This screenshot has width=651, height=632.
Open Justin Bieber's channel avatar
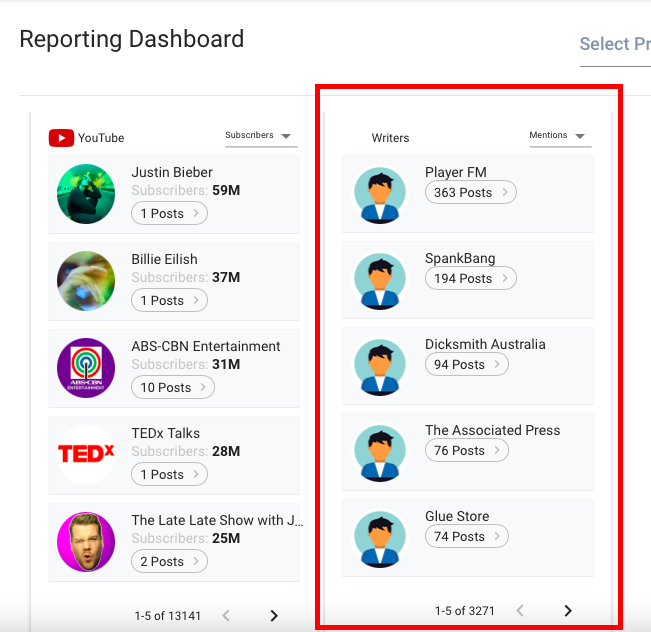[x=86, y=194]
